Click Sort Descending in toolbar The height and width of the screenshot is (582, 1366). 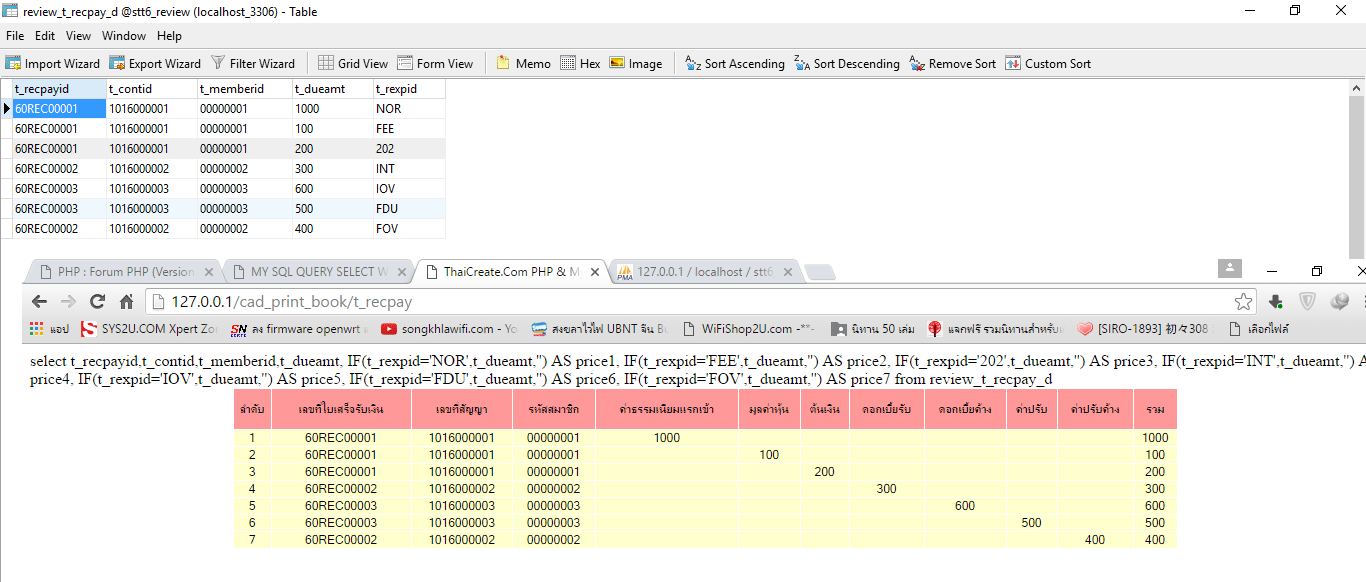click(x=846, y=63)
